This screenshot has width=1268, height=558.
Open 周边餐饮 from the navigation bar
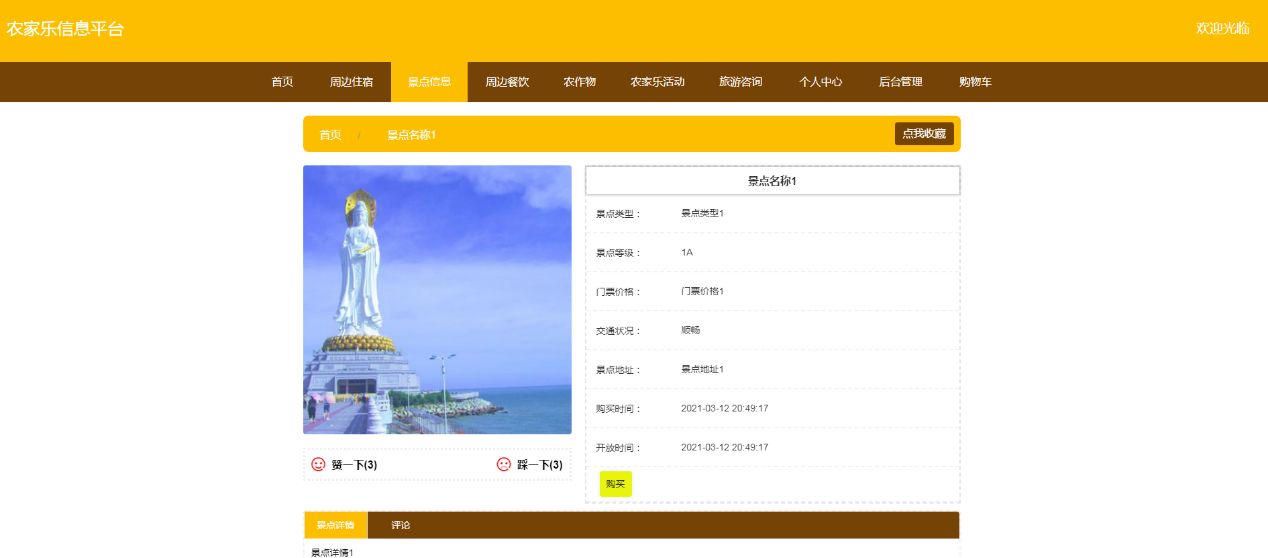[x=507, y=82]
